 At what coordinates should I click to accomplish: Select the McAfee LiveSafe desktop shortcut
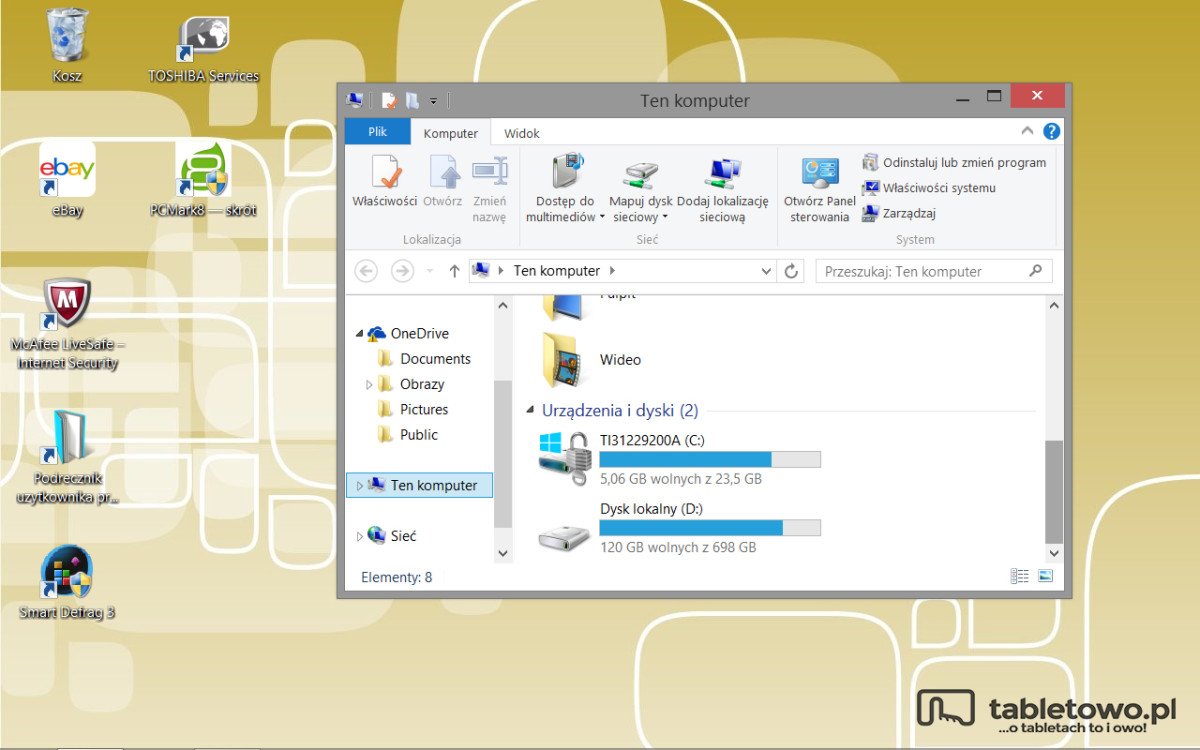point(68,325)
